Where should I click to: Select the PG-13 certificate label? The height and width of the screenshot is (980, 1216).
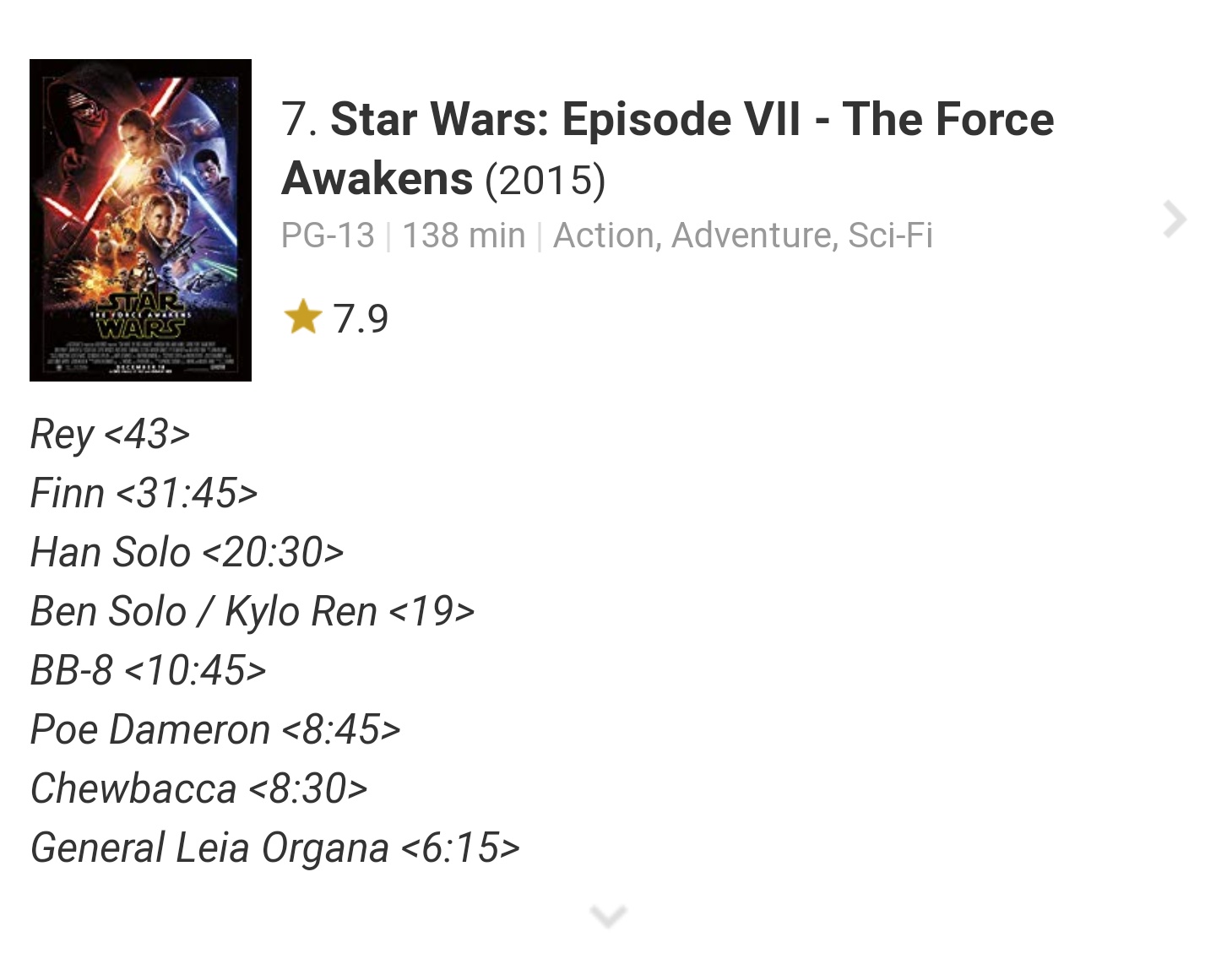coord(328,236)
